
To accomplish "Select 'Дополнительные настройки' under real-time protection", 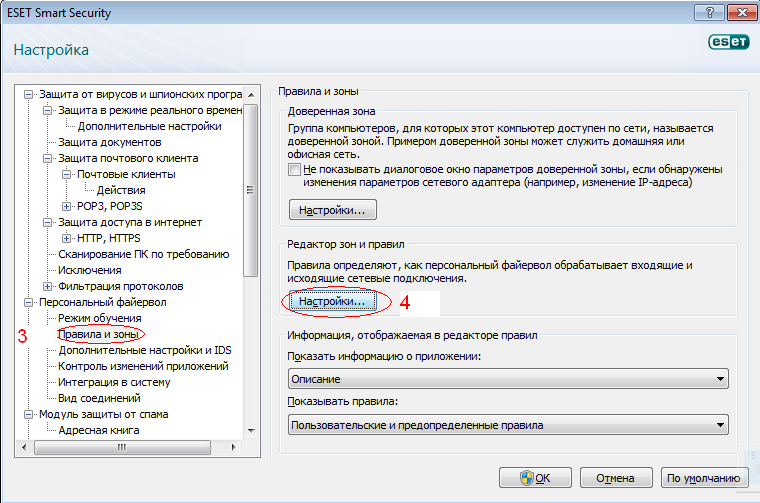I will [149, 126].
